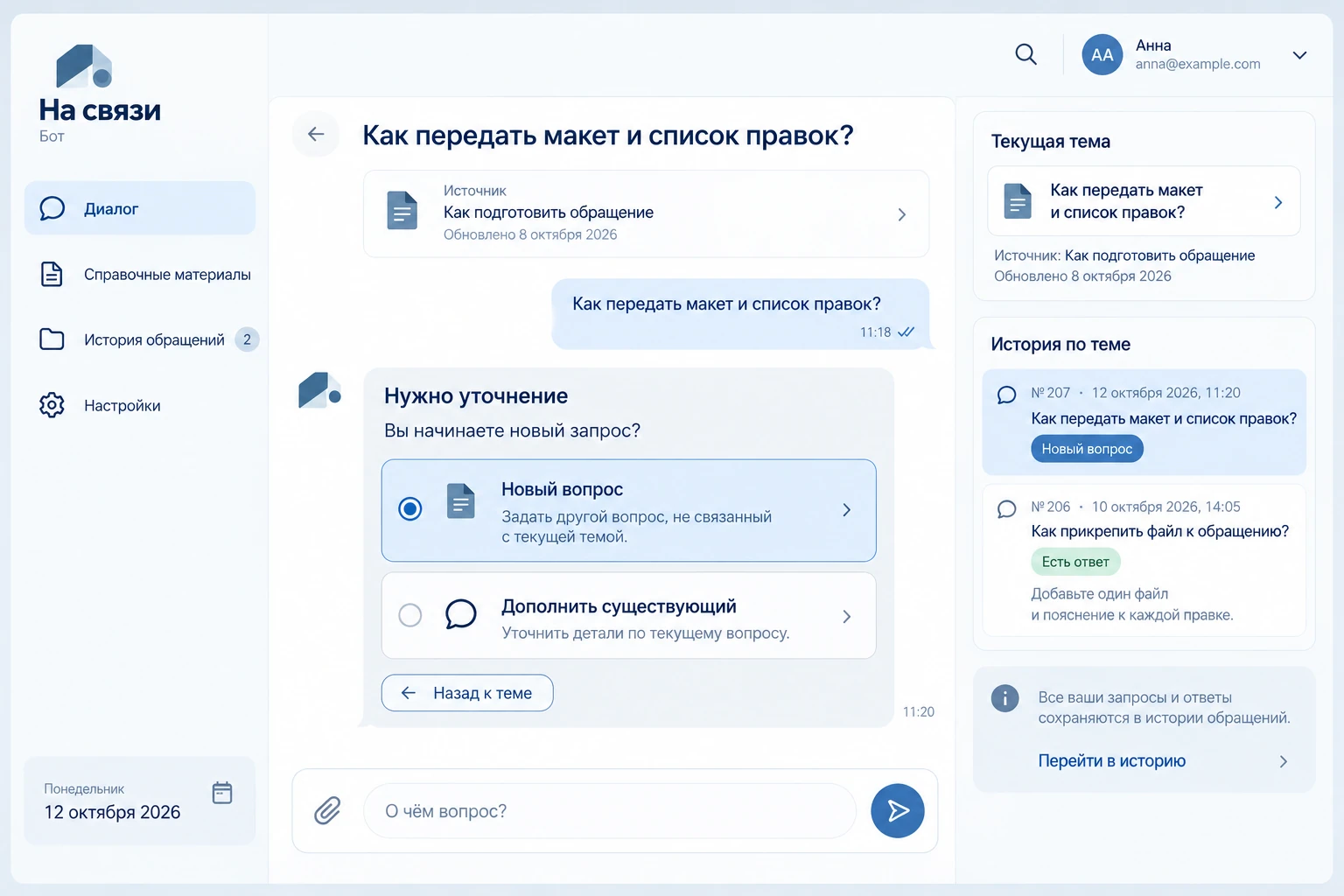Viewport: 1344px width, 896px height.
Task: Open the Текущая тема card chevron
Action: [x=1278, y=202]
